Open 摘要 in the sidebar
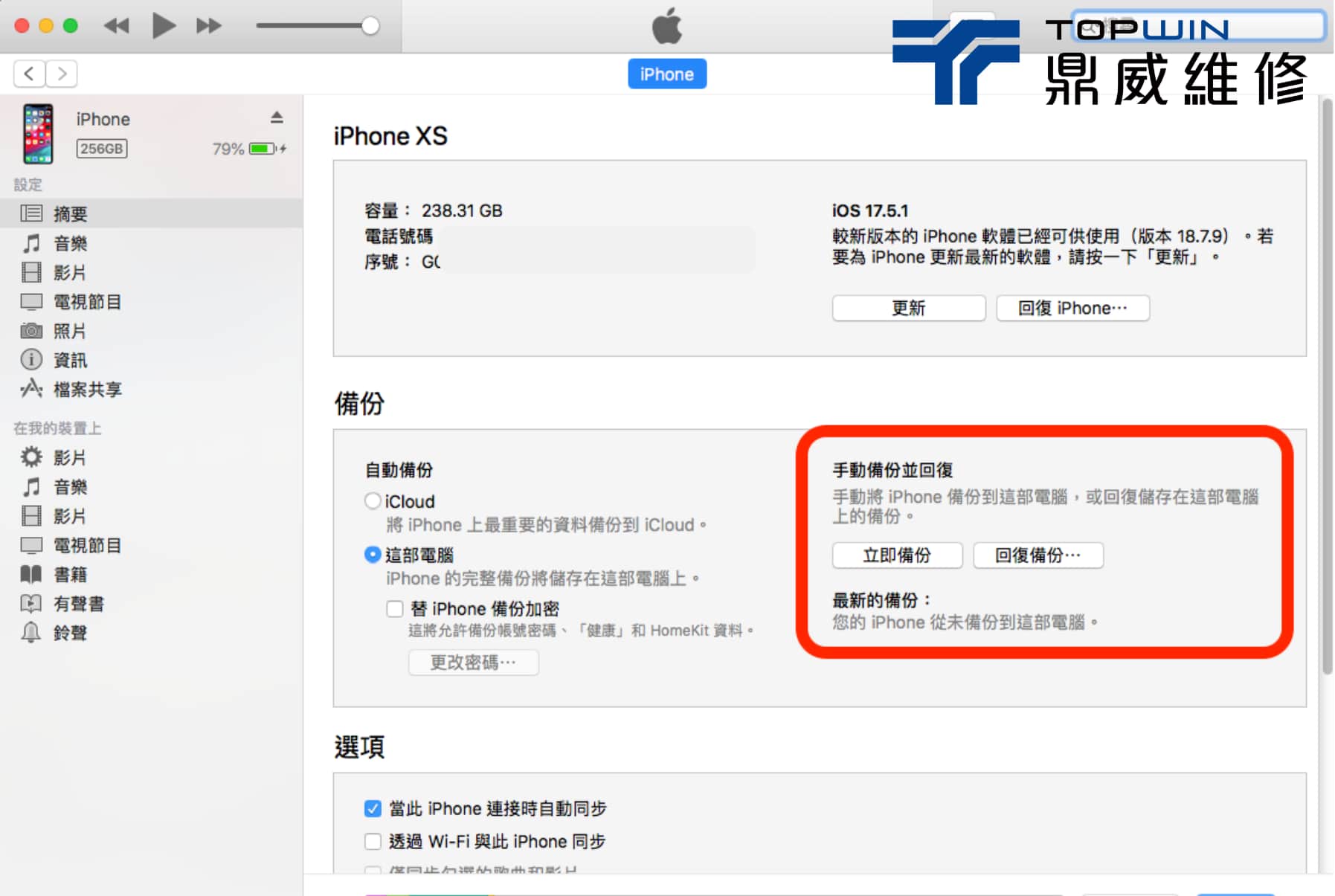 click(151, 213)
